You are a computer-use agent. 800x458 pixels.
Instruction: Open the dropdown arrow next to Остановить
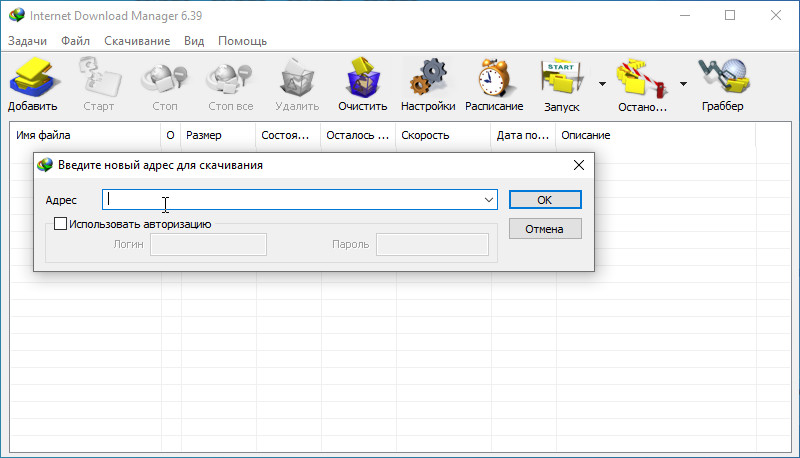683,84
